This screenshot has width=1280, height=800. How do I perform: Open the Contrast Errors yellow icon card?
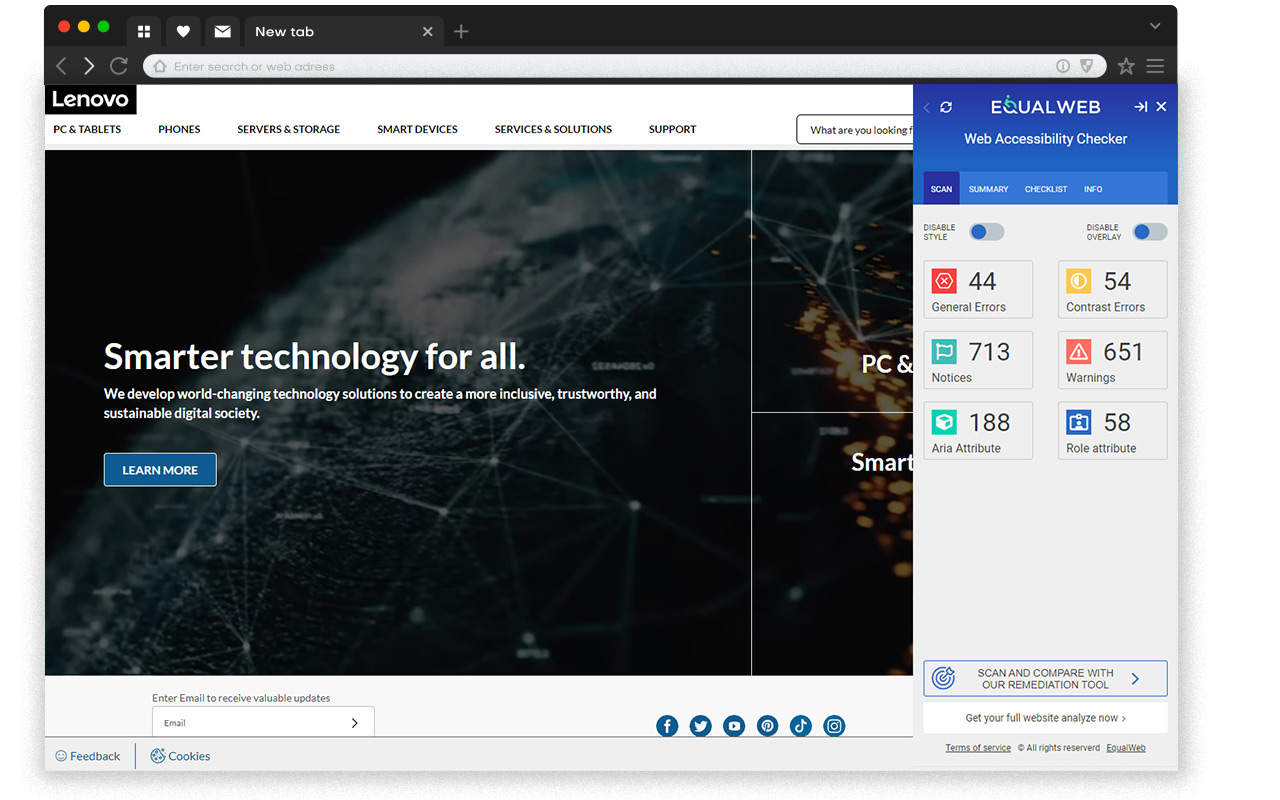click(1112, 290)
